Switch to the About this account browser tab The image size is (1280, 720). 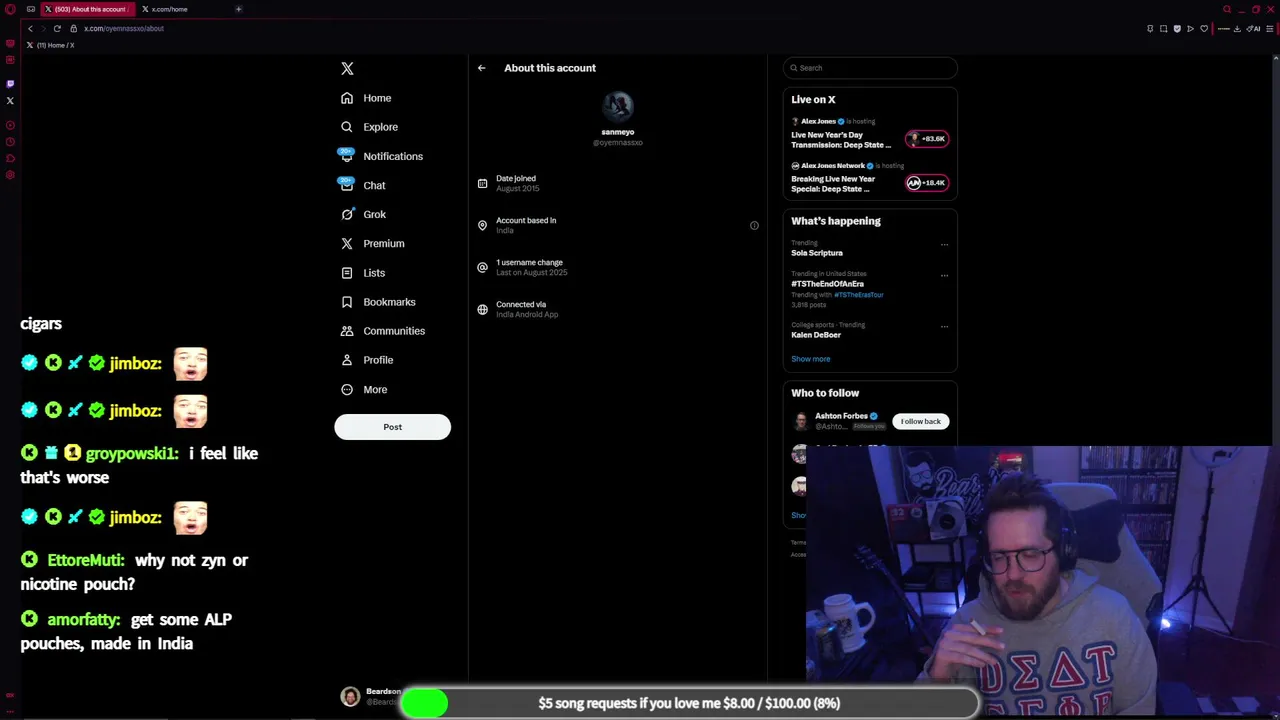88,9
